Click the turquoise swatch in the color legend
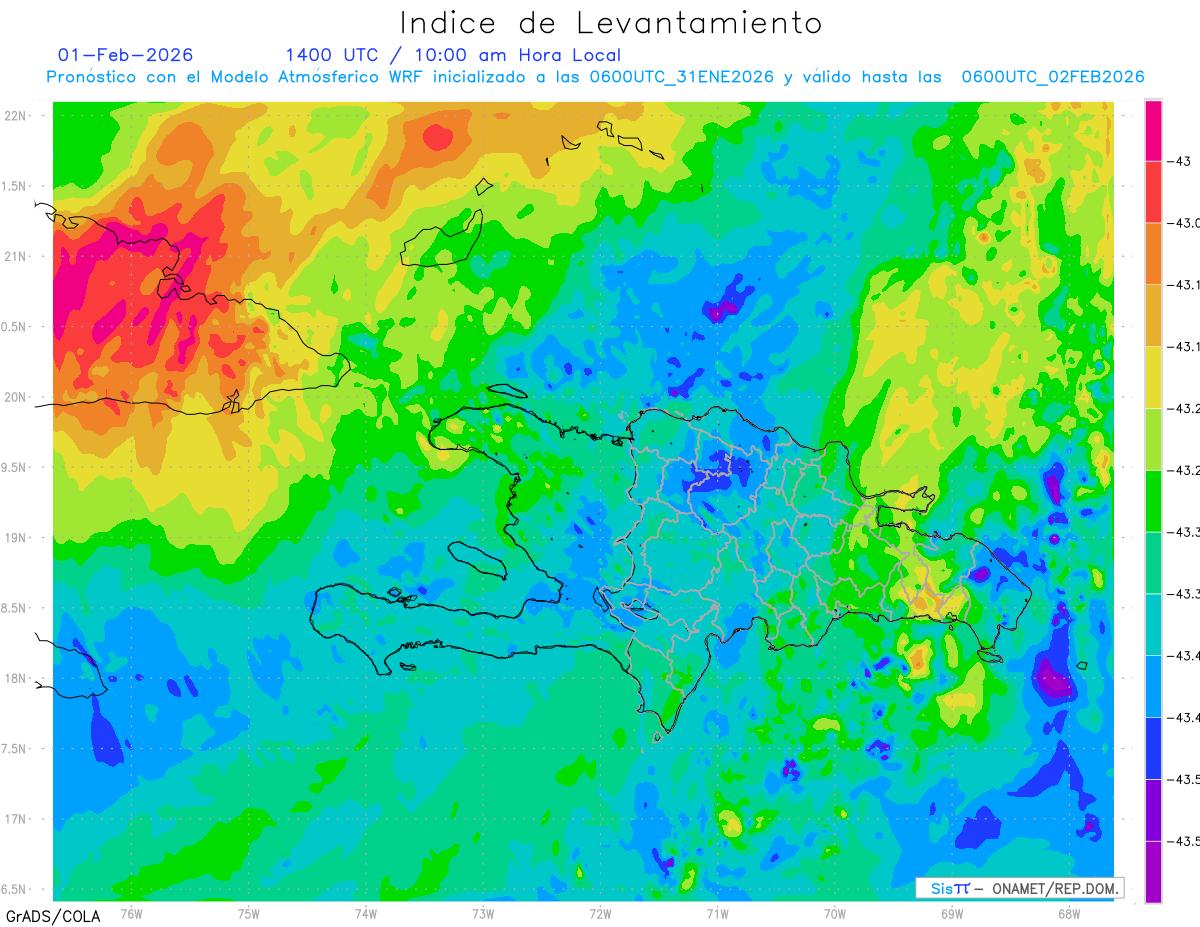This screenshot has height=927, width=1200. click(x=1153, y=624)
